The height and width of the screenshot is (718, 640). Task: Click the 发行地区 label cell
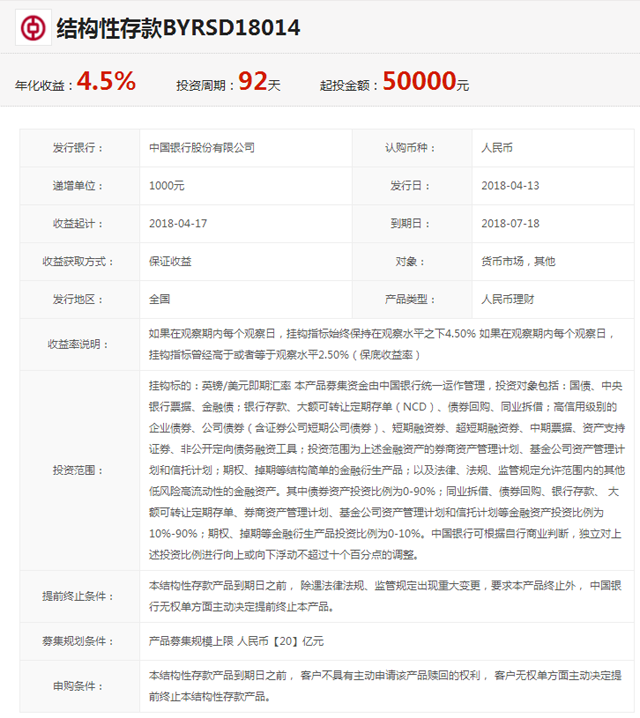point(80,299)
